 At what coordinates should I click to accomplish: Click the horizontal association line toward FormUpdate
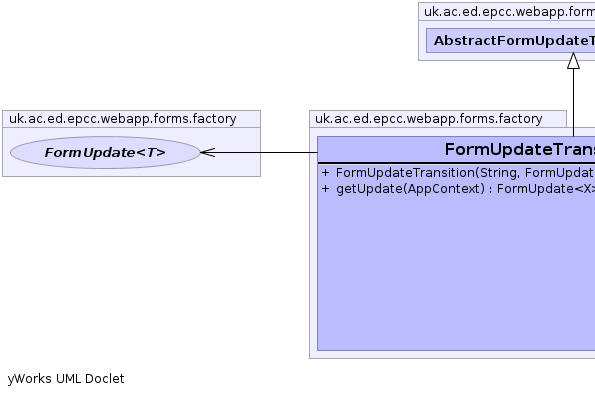pos(266,152)
